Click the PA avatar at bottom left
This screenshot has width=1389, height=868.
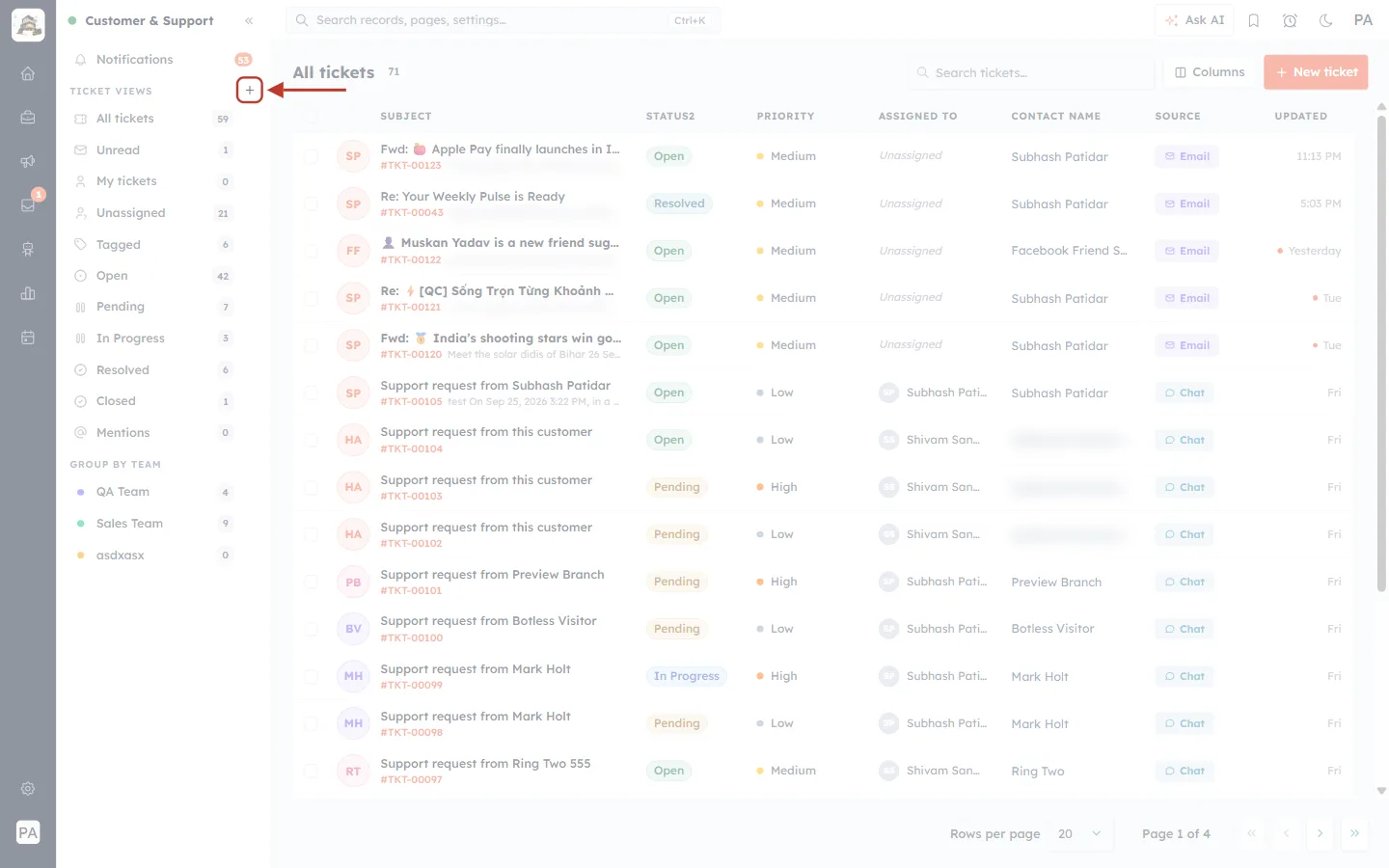pyautogui.click(x=28, y=832)
